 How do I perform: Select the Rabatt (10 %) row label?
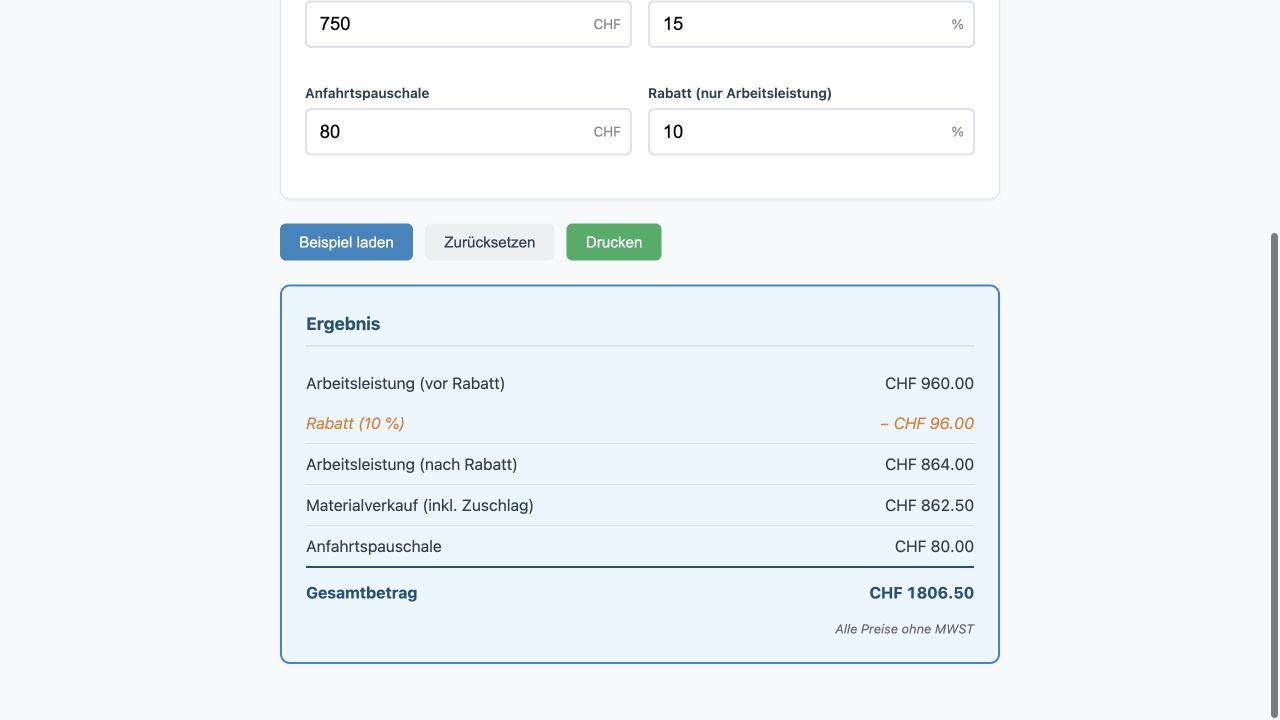(x=355, y=424)
